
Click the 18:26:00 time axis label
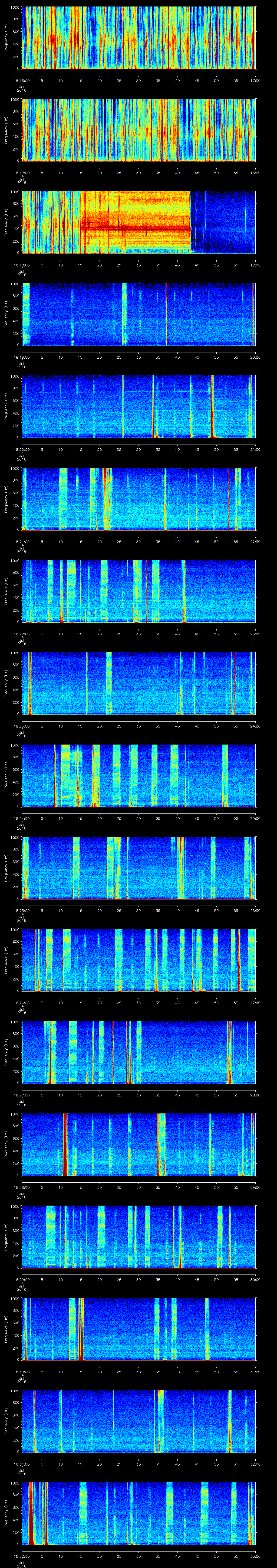pyautogui.click(x=21, y=1003)
